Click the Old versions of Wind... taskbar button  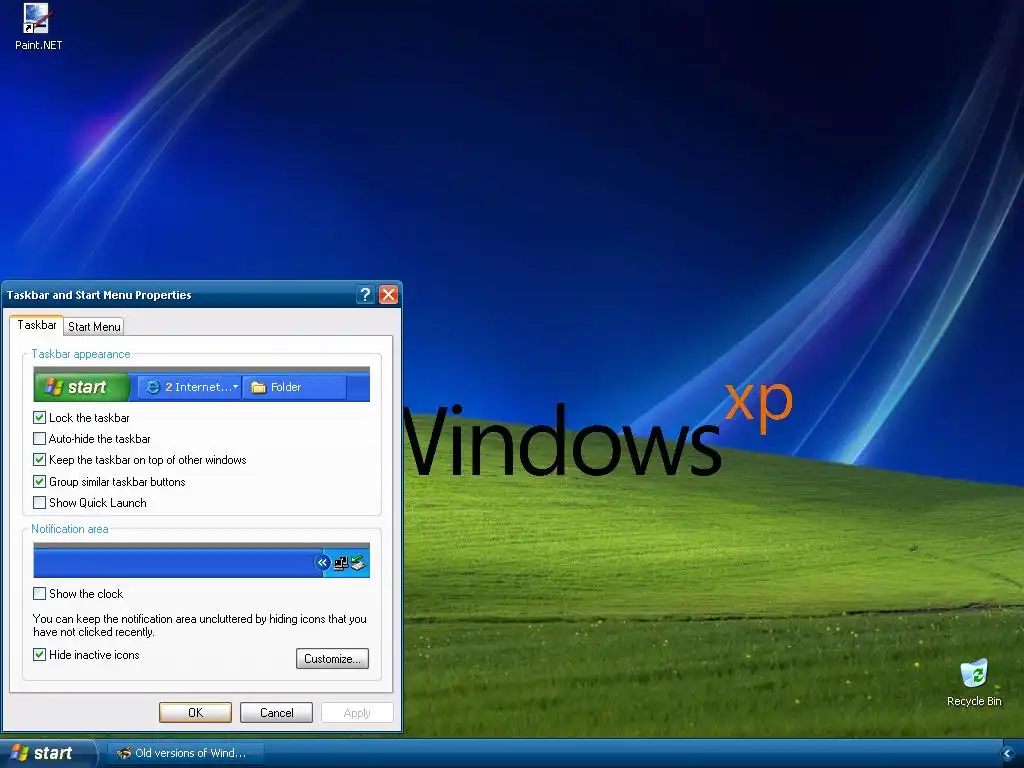[185, 753]
